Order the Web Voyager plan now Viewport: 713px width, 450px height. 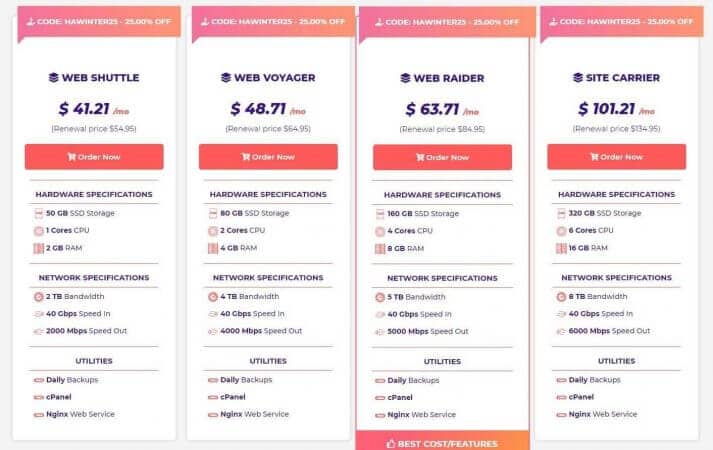pos(268,157)
